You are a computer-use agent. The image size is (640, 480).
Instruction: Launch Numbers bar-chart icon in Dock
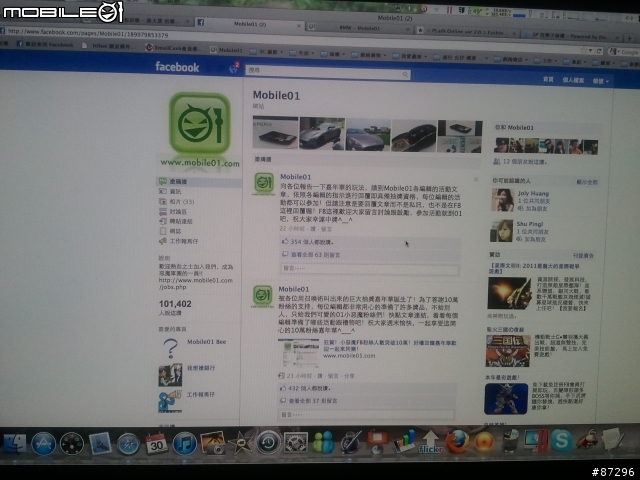click(404, 442)
